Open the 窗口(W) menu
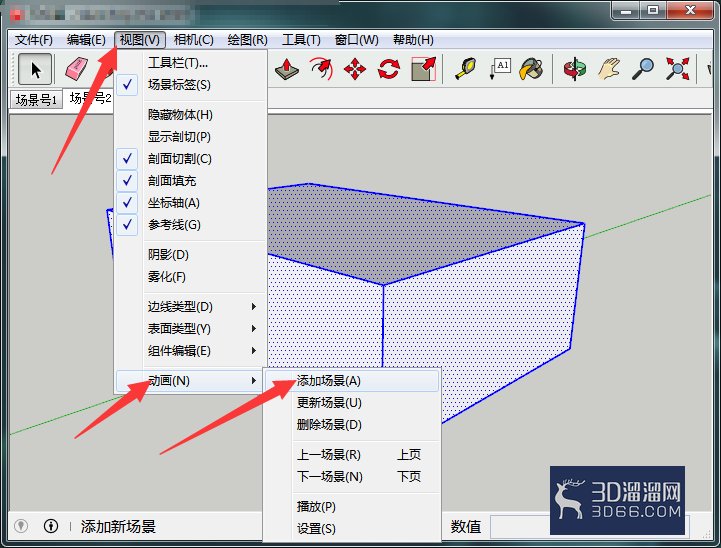 pos(356,40)
